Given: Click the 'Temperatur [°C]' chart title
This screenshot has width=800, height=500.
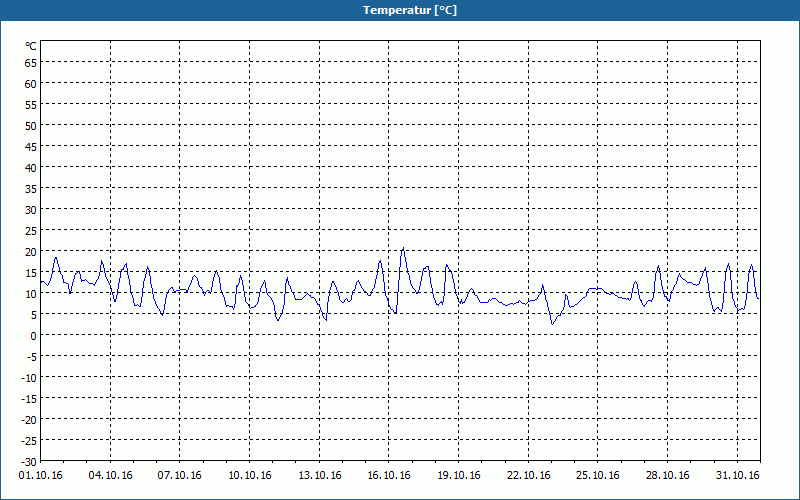Looking at the screenshot, I should click(410, 10).
